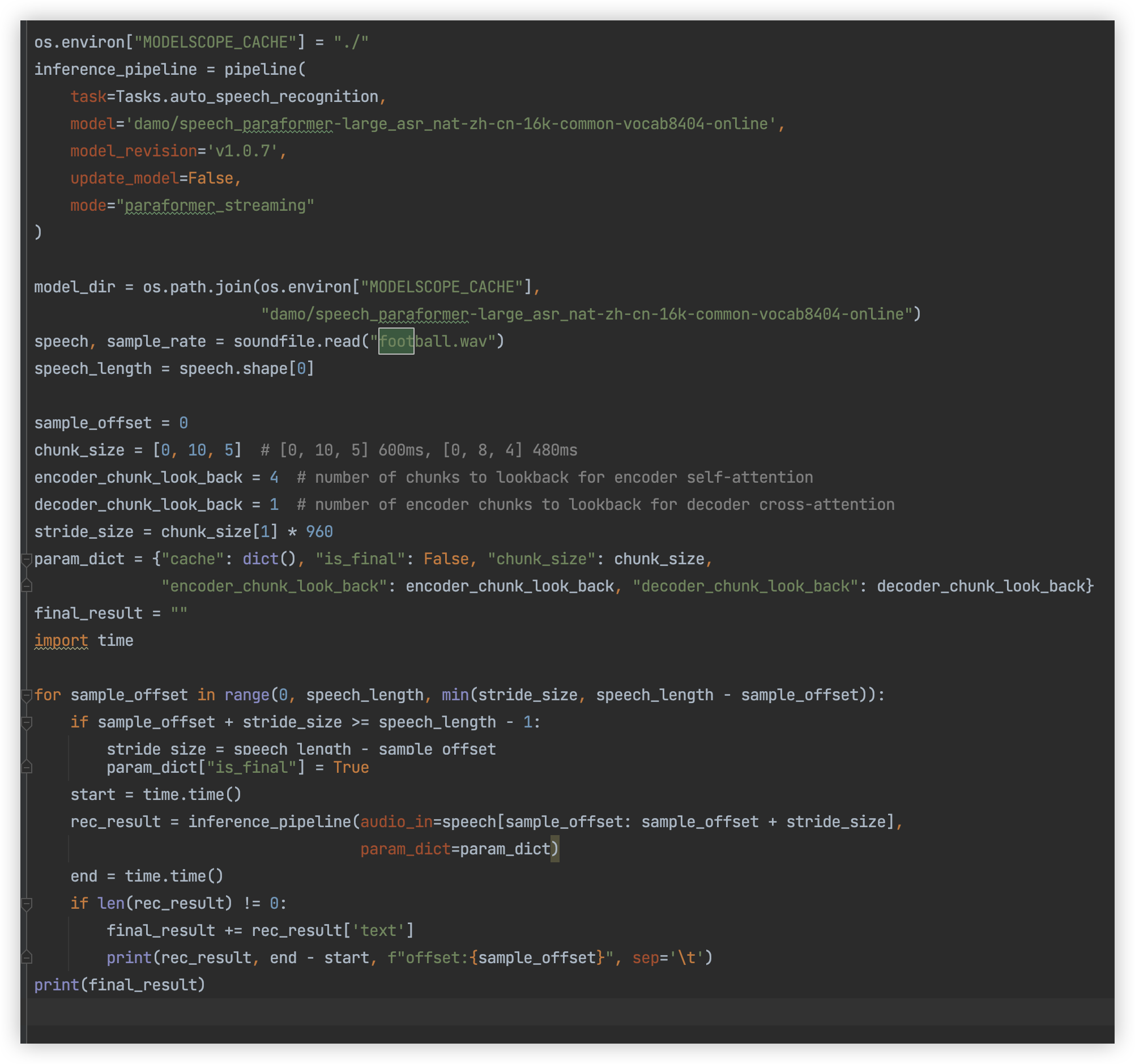Image resolution: width=1135 pixels, height=1064 pixels.
Task: Click soundfile.read function call
Action: [297, 342]
